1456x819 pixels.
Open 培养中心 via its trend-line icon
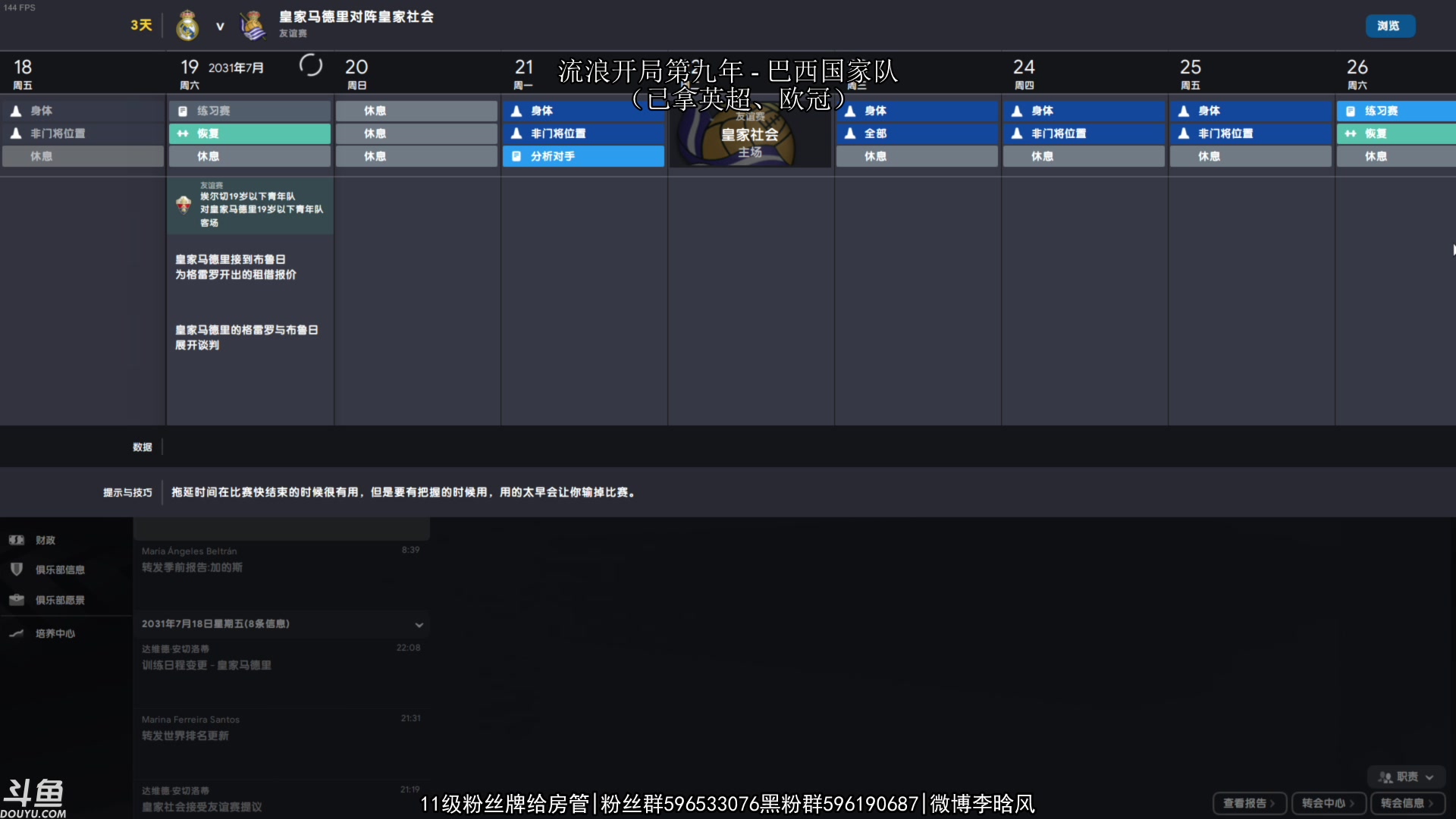[x=17, y=633]
